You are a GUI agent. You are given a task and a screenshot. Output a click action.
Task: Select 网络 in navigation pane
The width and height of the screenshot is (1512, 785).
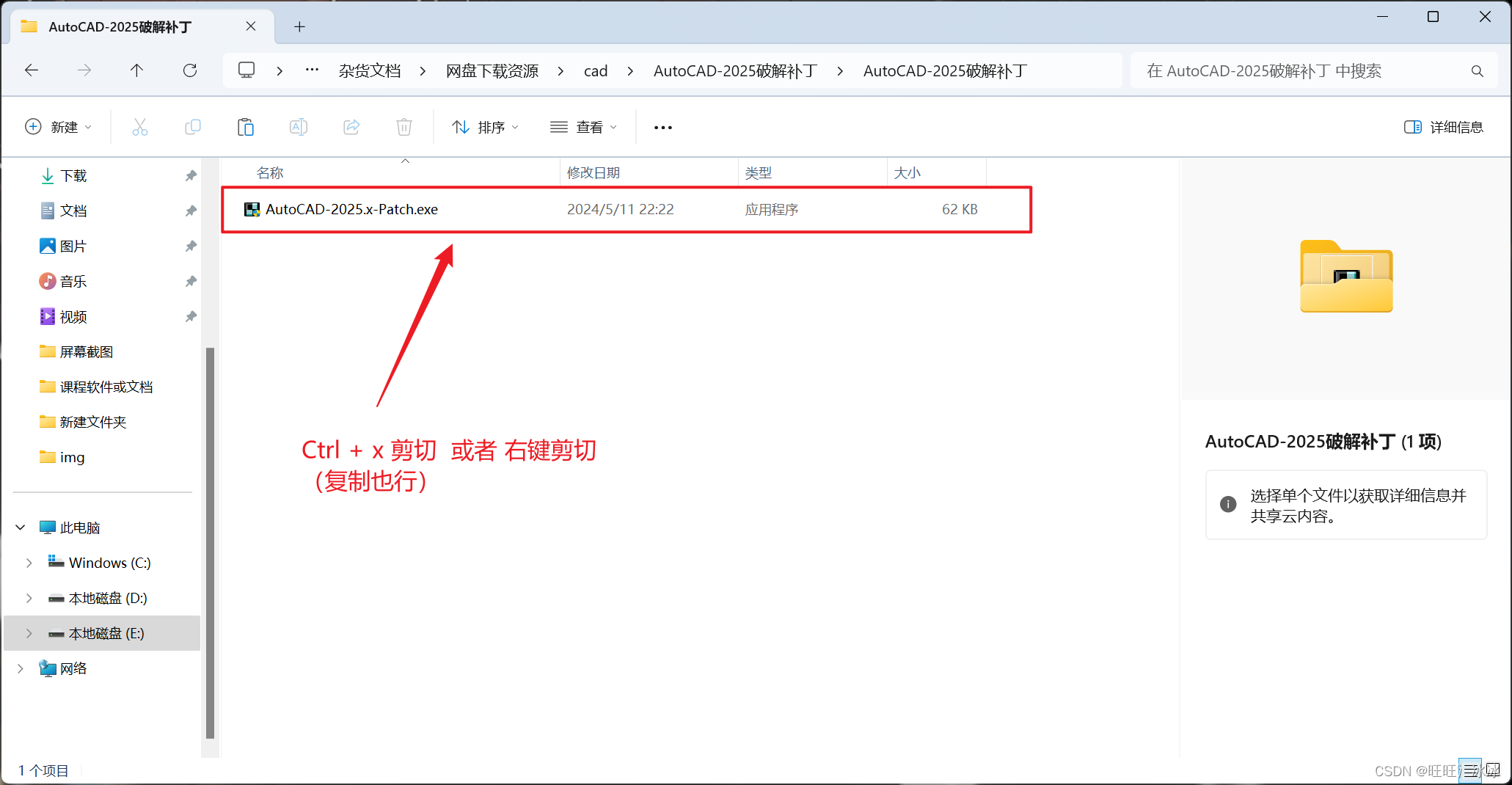click(73, 668)
